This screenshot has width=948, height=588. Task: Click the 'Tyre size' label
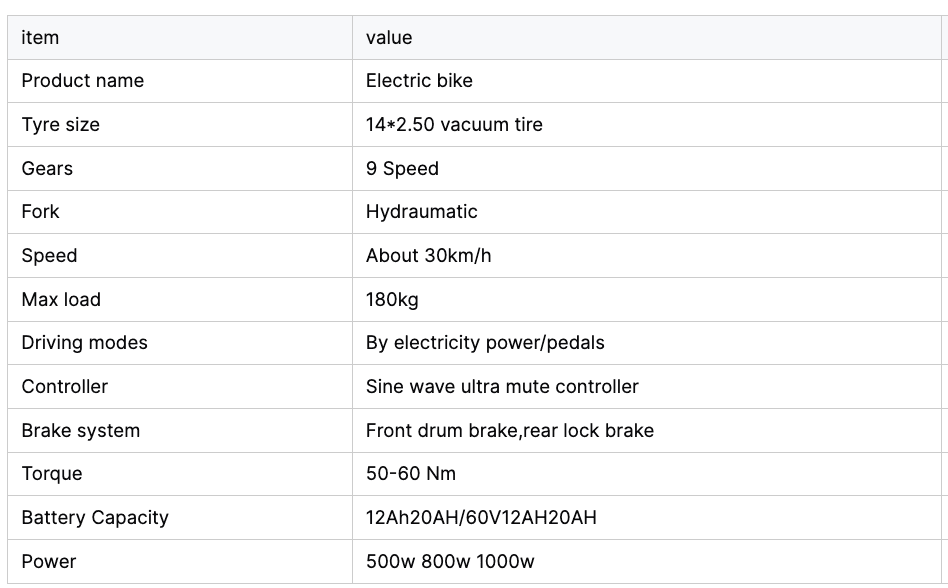pyautogui.click(x=60, y=124)
